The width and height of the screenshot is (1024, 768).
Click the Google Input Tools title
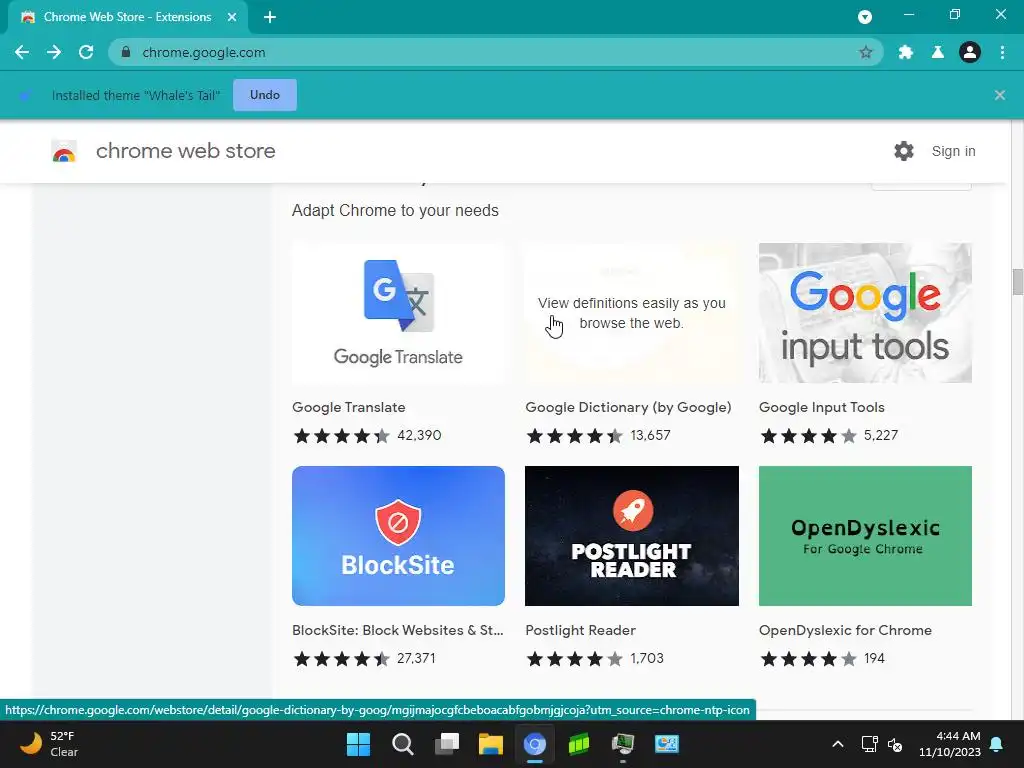(821, 407)
